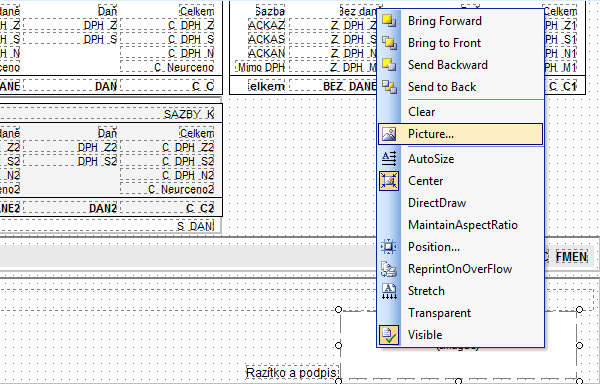Click the Picture icon in context menu
Image resolution: width=600 pixels, height=384 pixels.
(x=389, y=134)
